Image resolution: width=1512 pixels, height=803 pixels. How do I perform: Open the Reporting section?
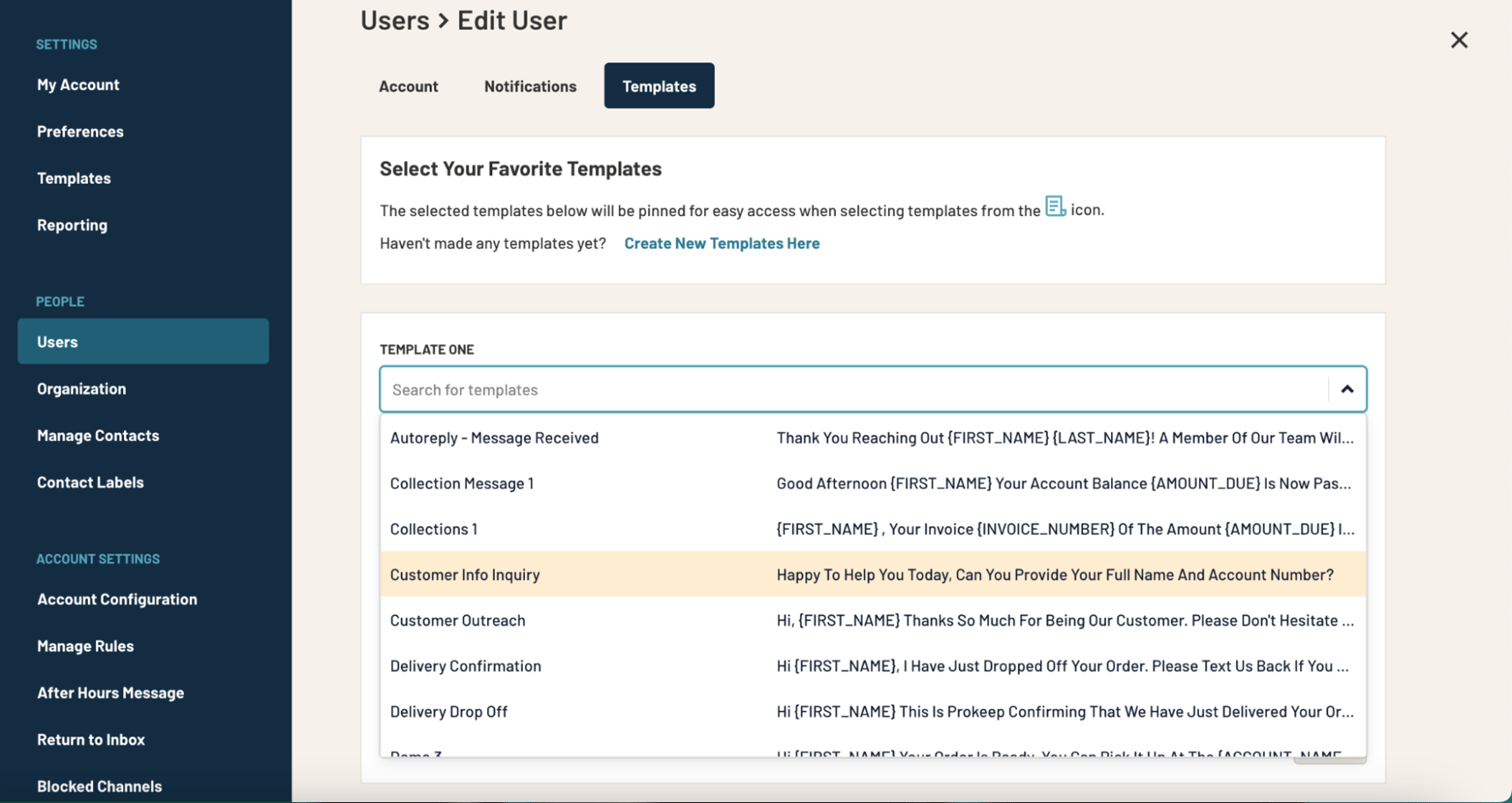pyautogui.click(x=72, y=224)
